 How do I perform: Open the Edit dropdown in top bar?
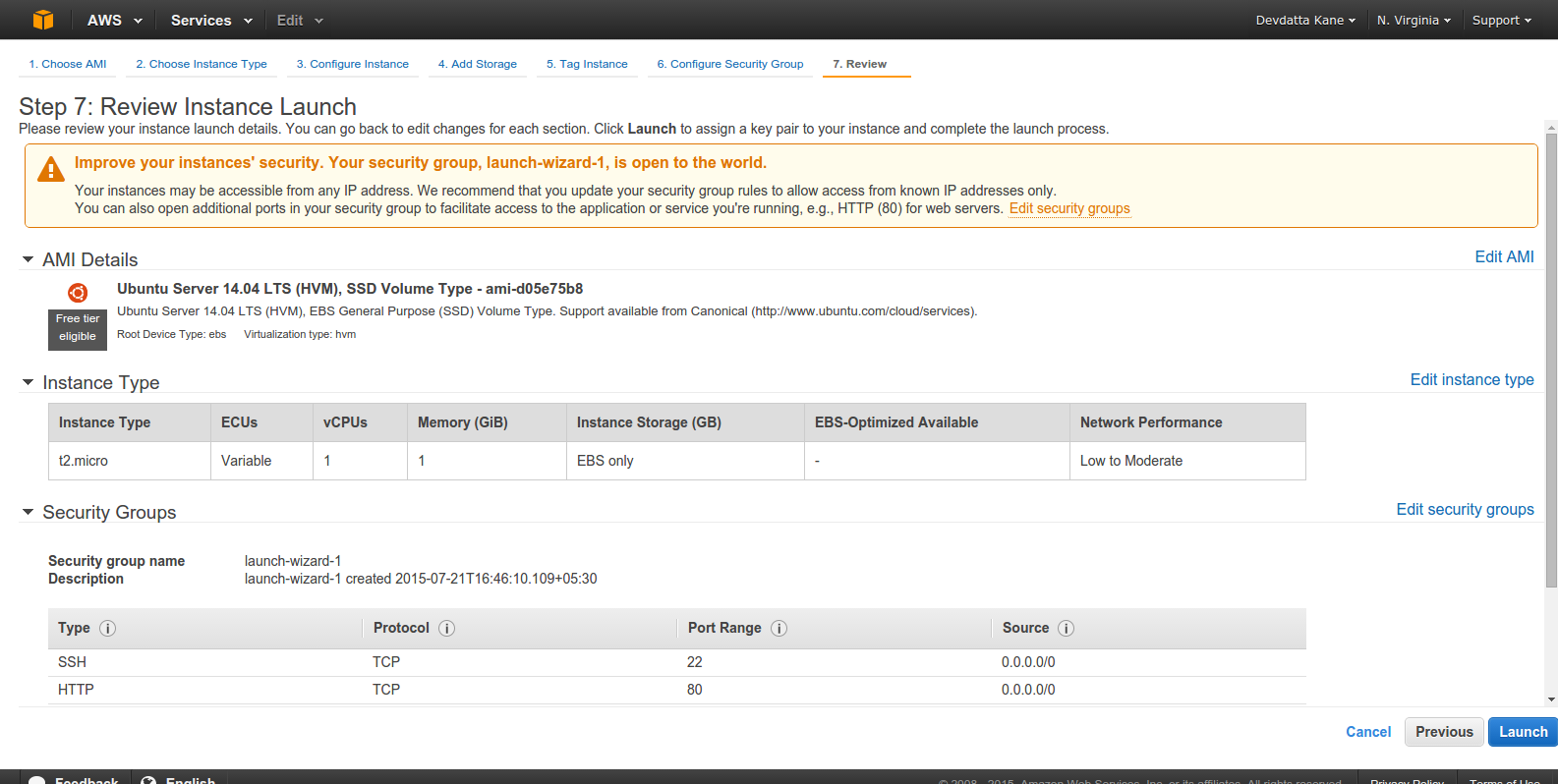pyautogui.click(x=300, y=20)
